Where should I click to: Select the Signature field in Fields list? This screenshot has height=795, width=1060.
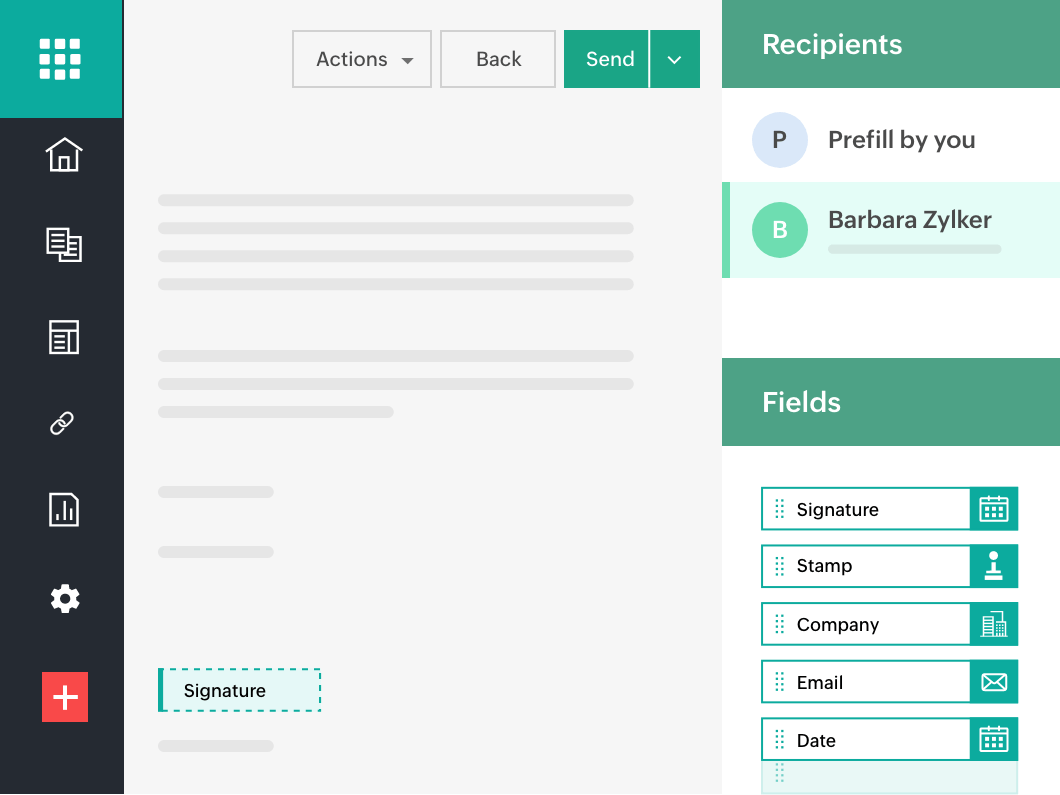tap(890, 509)
